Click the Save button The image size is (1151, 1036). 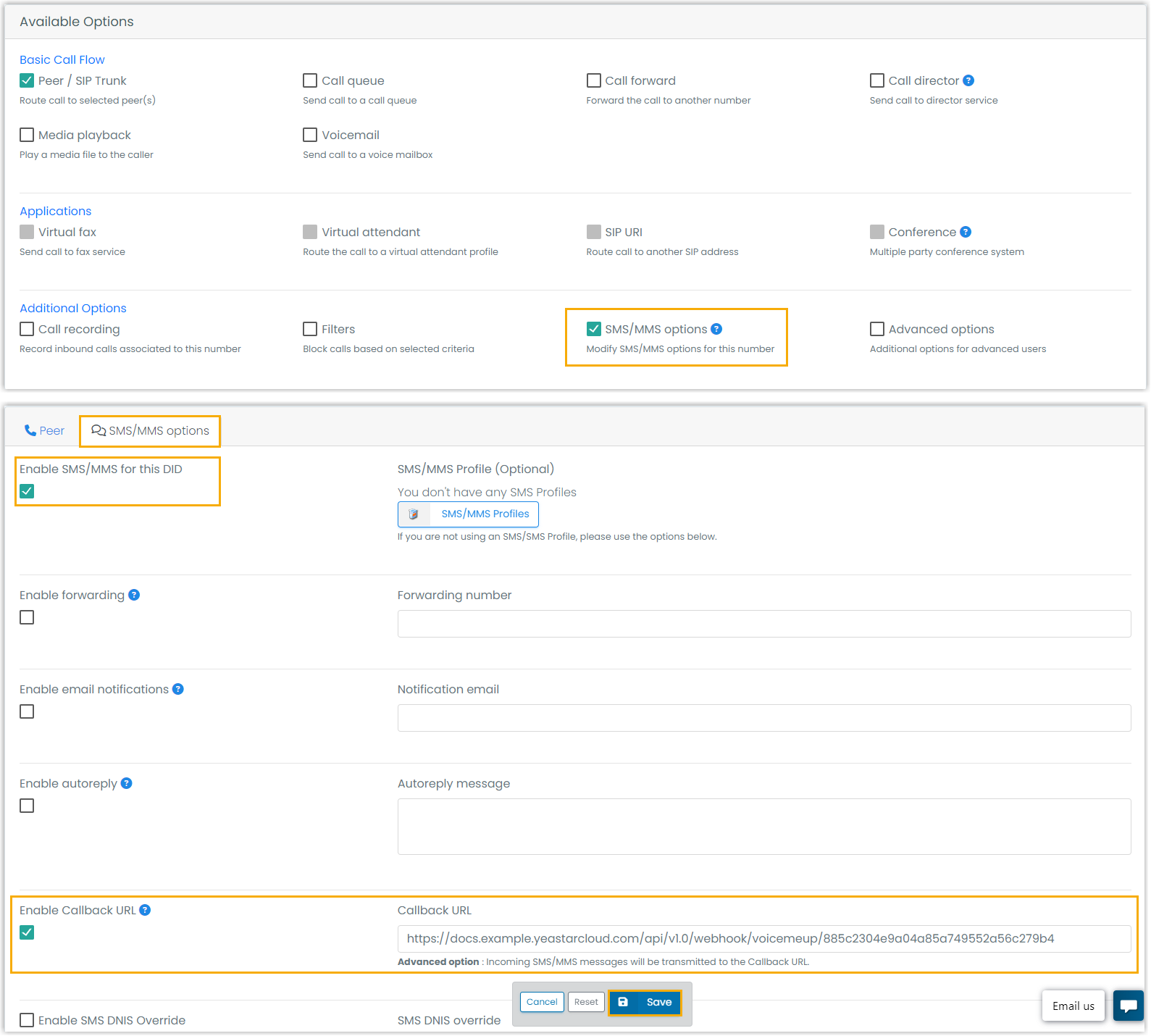[x=645, y=1002]
